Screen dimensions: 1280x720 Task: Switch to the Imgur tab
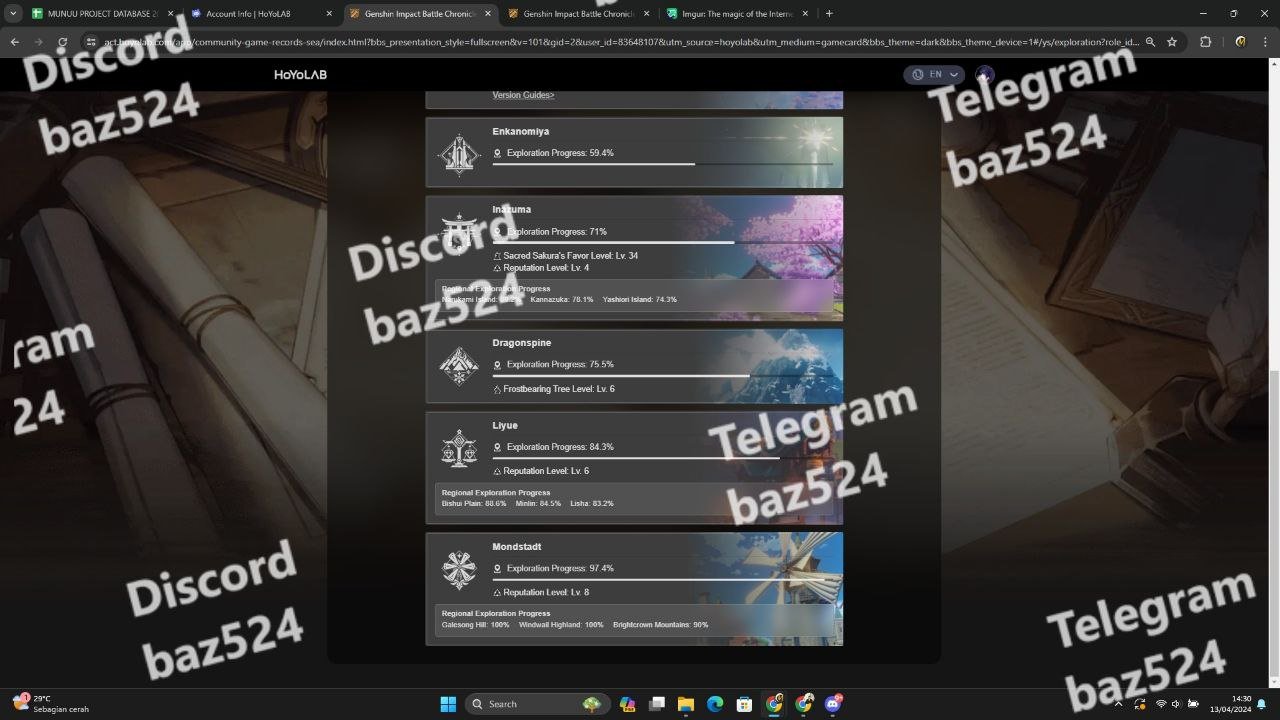click(x=737, y=14)
